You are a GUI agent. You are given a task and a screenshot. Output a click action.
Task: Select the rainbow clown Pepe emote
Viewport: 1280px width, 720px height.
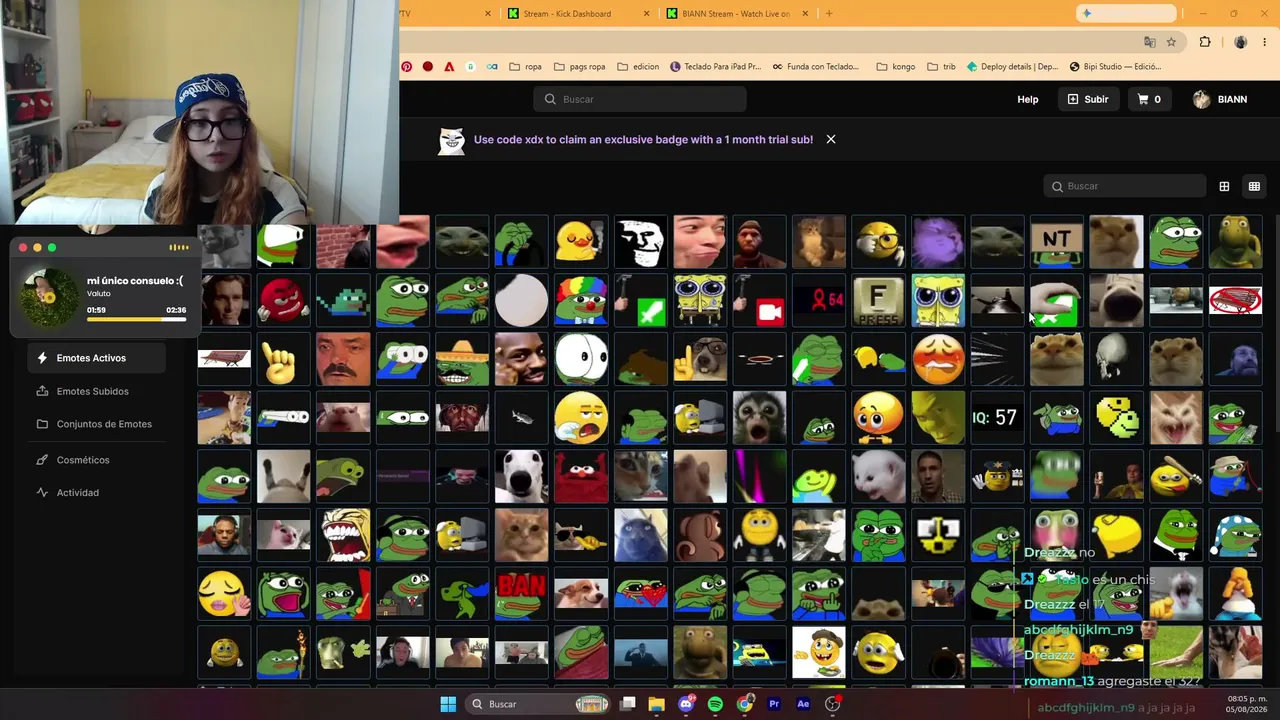point(581,300)
